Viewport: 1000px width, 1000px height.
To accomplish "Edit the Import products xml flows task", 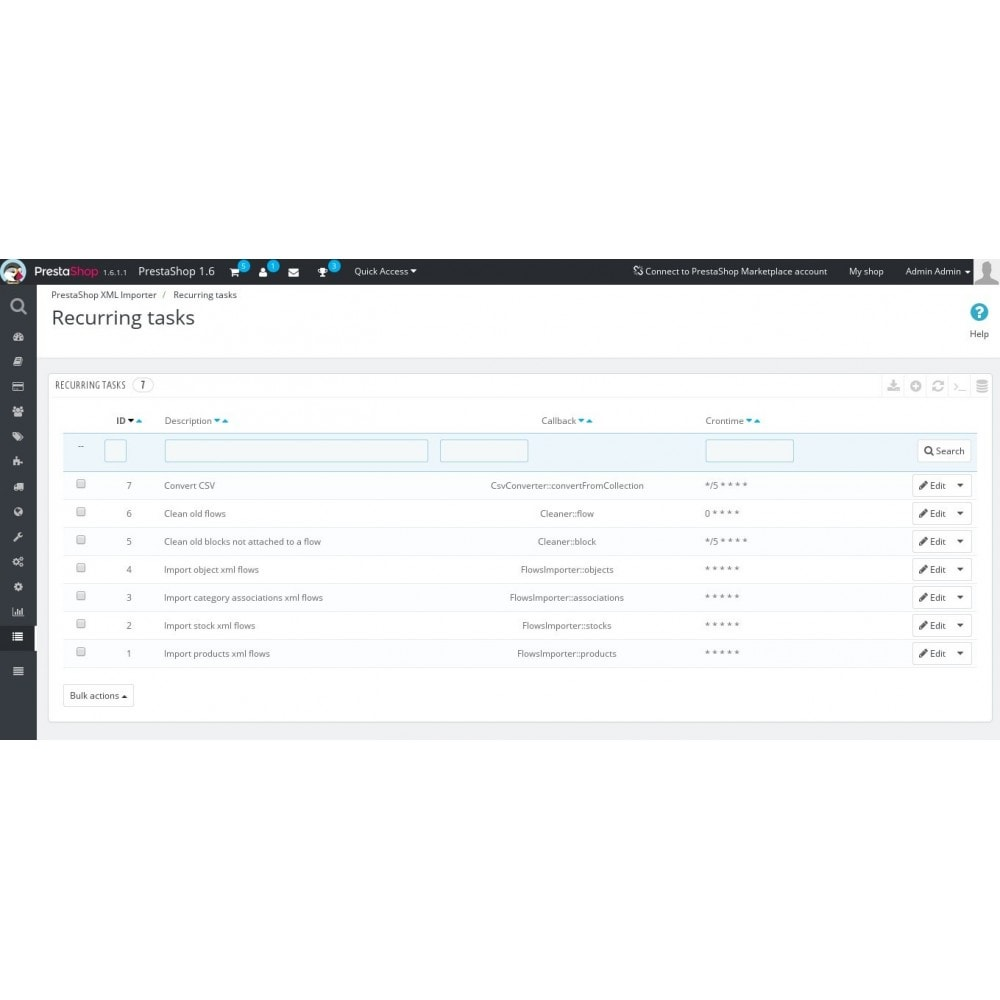I will point(932,654).
